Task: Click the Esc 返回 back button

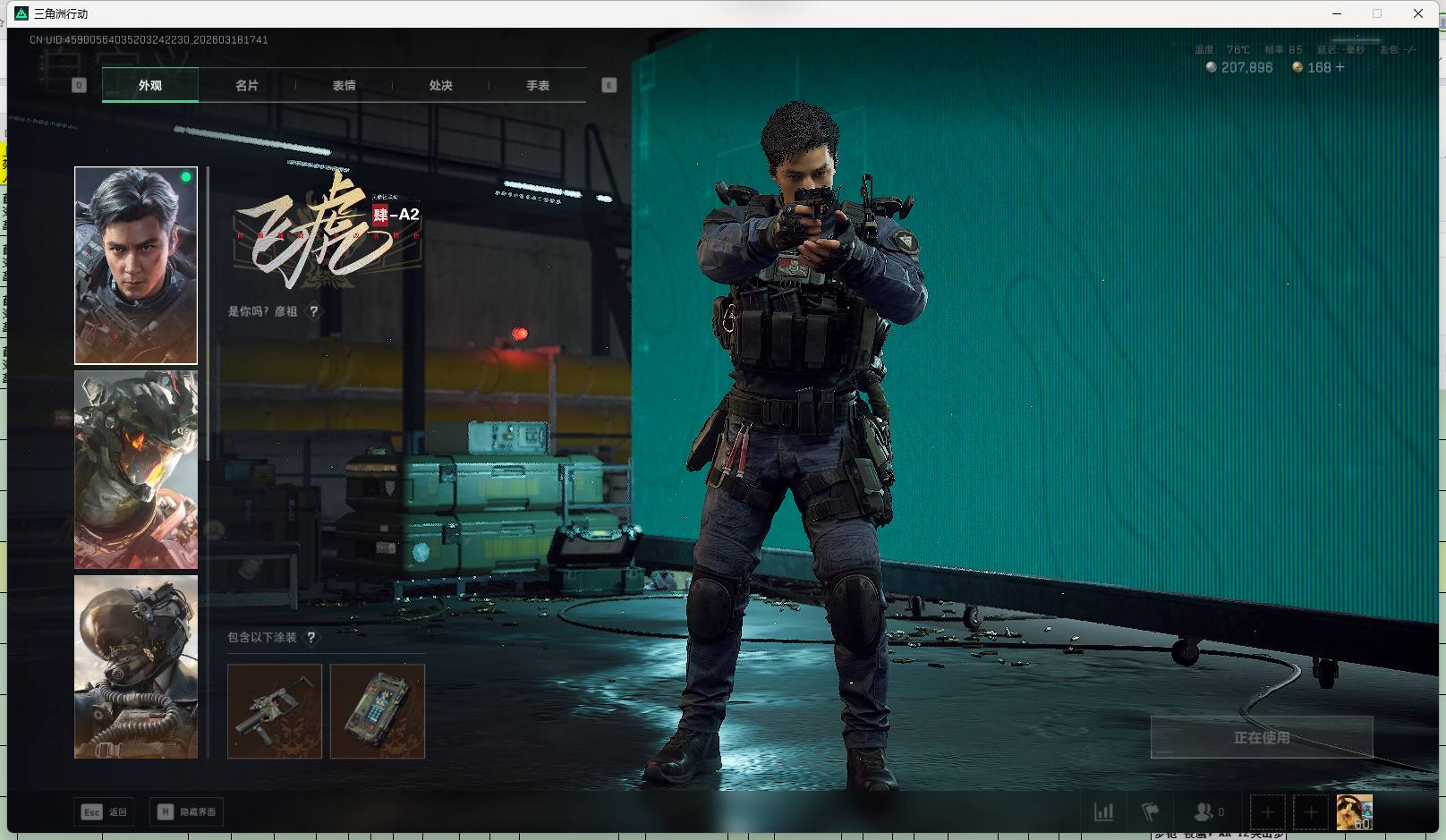Action: click(x=105, y=811)
